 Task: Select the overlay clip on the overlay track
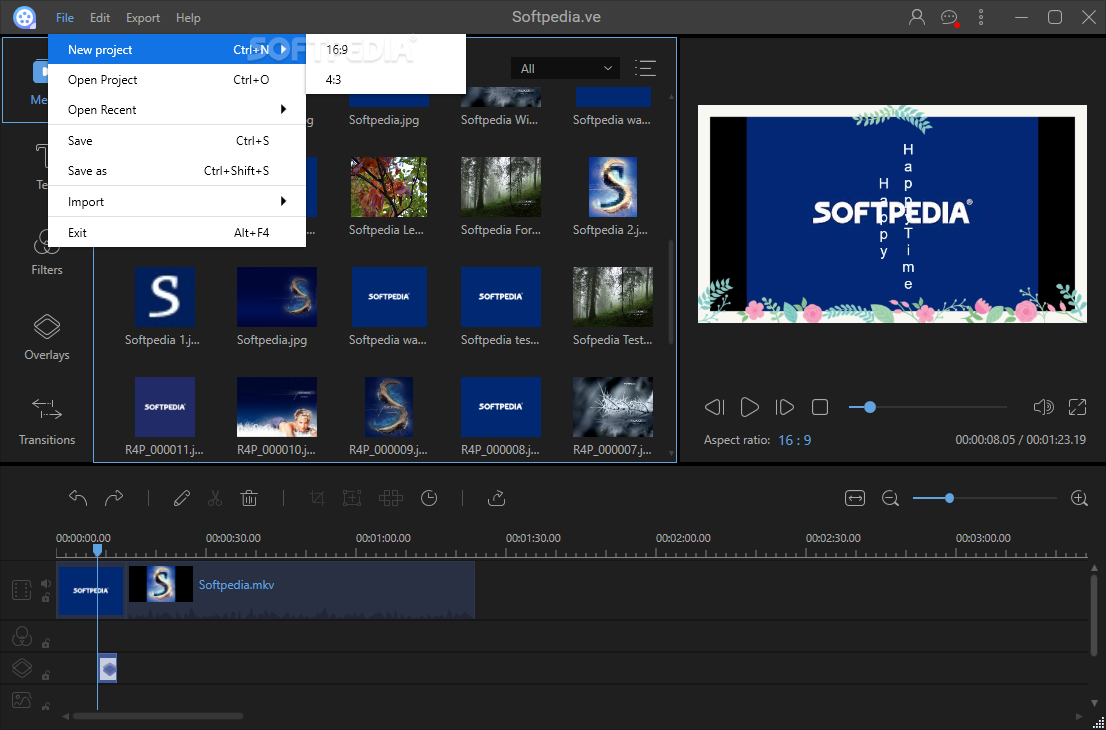[x=107, y=668]
